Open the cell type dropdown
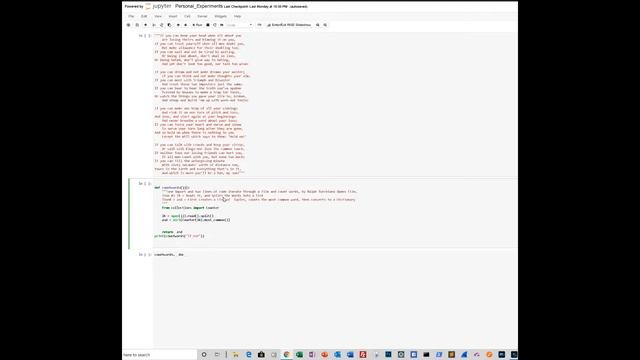Screen dimensions: 640x360 coord(240,25)
